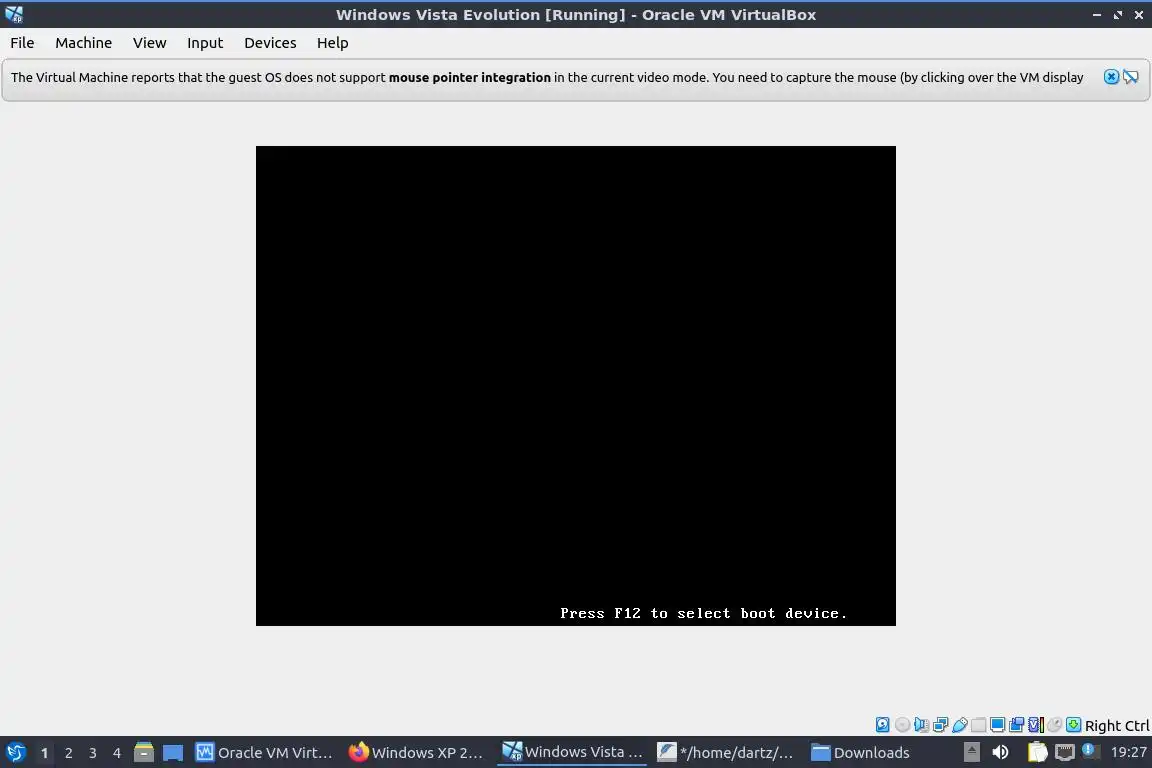The height and width of the screenshot is (768, 1152).
Task: Select the Windows Vista taskbar entry
Action: [x=572, y=752]
